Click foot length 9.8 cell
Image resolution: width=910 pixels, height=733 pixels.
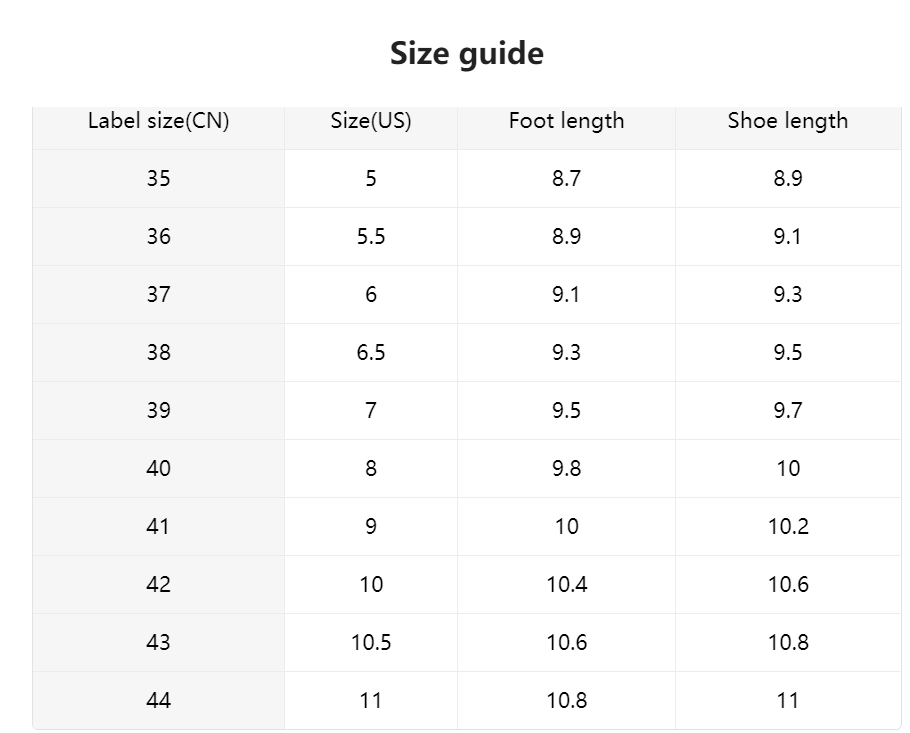(566, 469)
